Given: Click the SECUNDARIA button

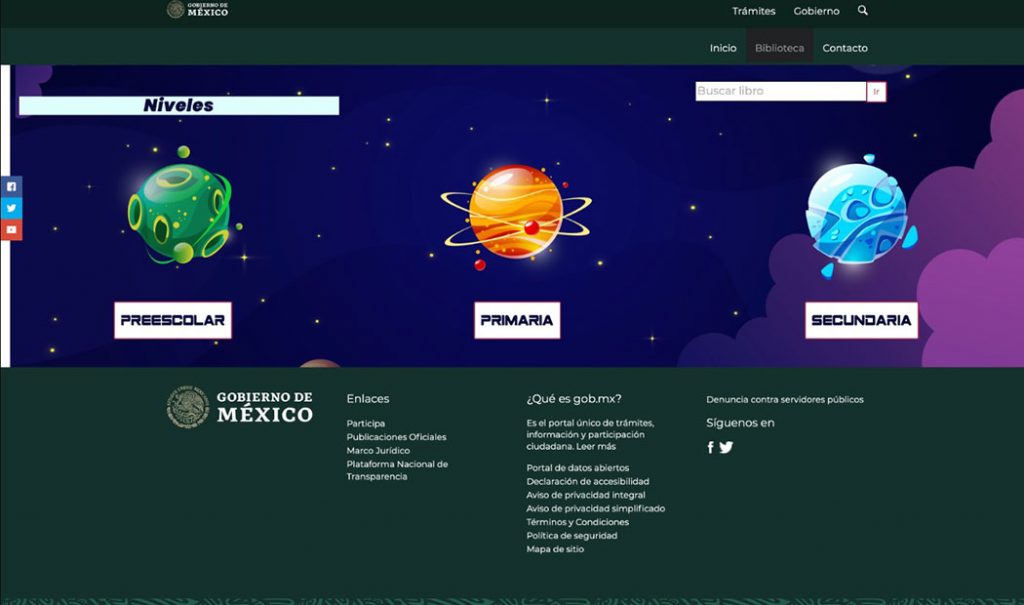Looking at the screenshot, I should pos(861,320).
